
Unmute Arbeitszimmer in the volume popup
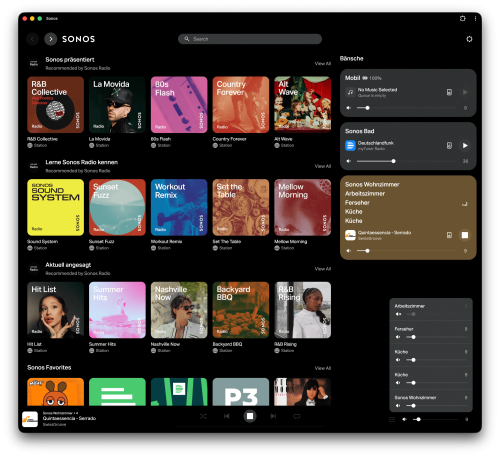point(398,314)
